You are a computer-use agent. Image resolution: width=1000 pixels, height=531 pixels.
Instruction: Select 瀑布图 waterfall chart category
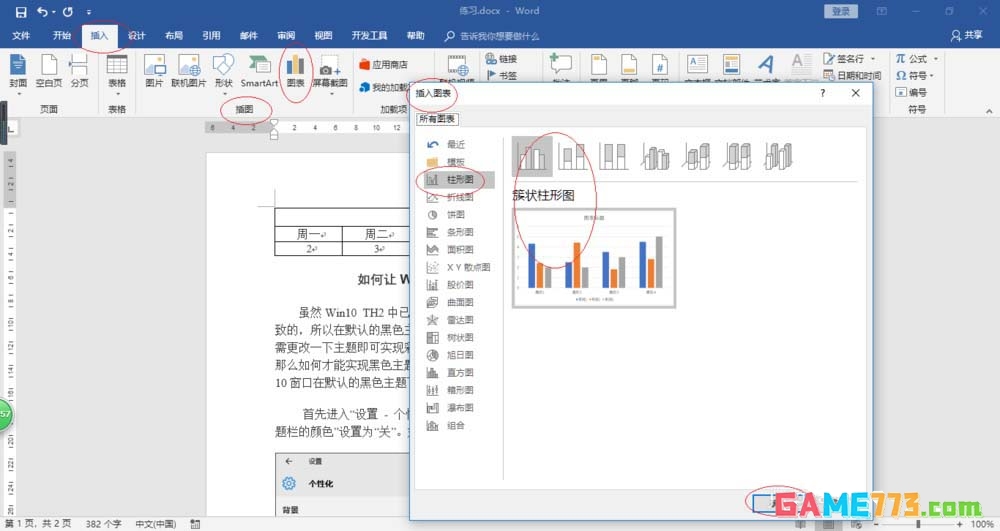(x=460, y=408)
